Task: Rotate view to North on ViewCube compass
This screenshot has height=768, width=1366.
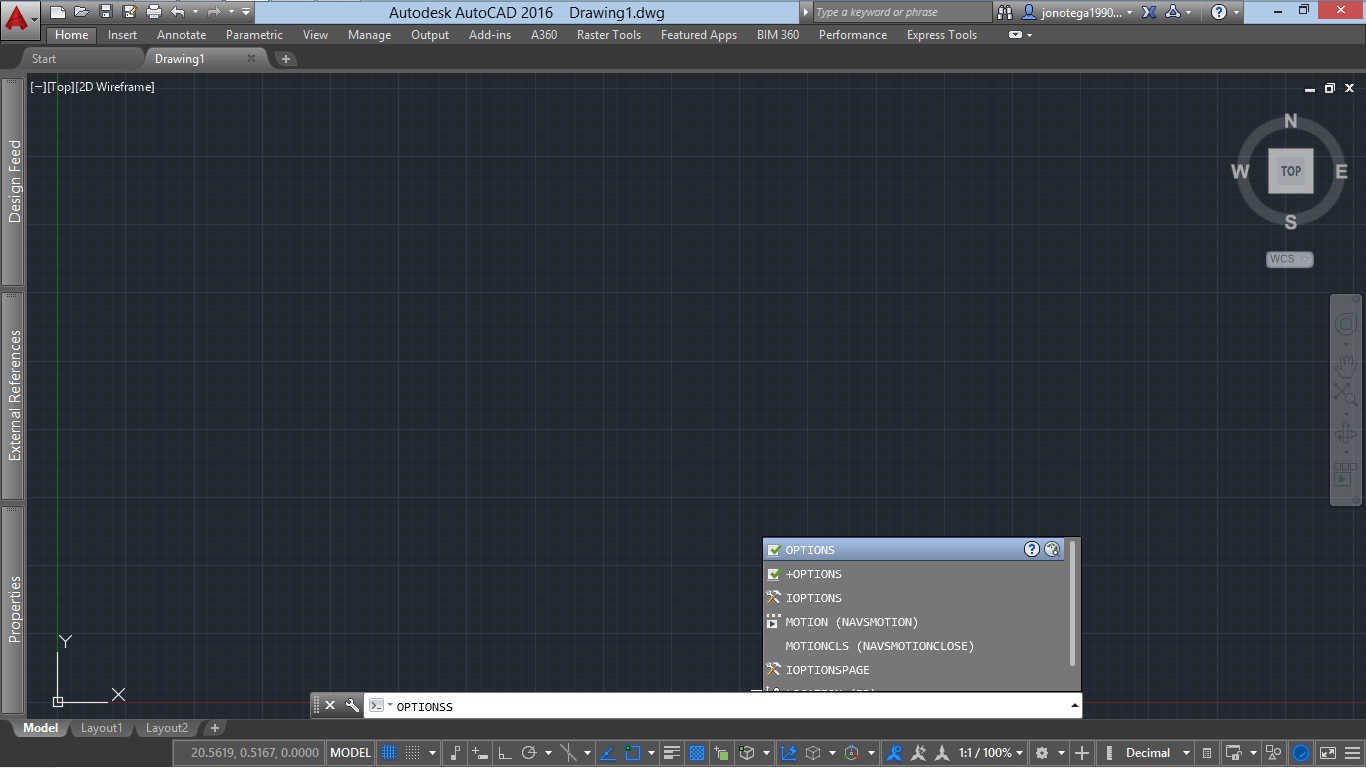Action: pyautogui.click(x=1291, y=121)
